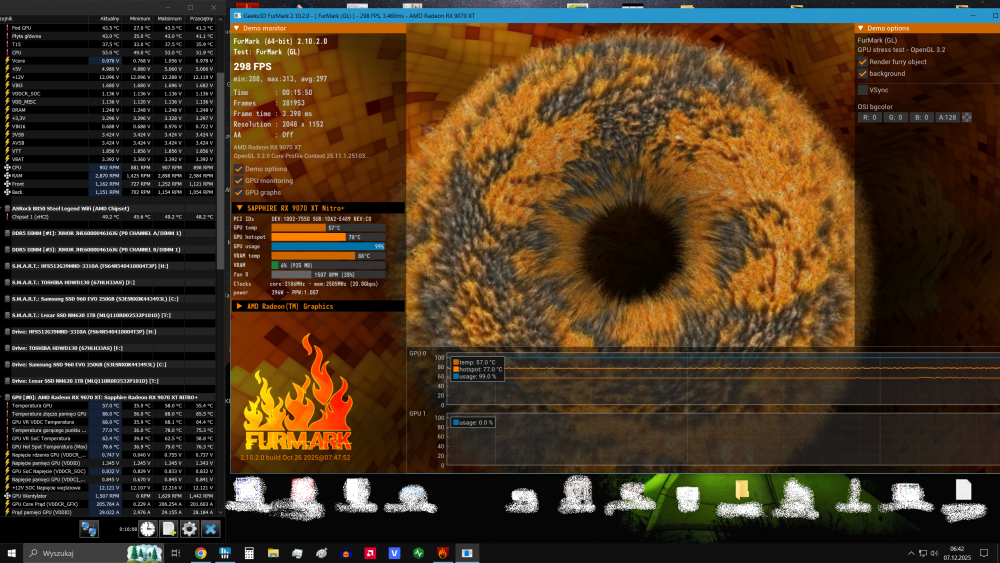Image resolution: width=1000 pixels, height=563 pixels.
Task: Switch to Google Chrome on the taskbar
Action: point(200,553)
